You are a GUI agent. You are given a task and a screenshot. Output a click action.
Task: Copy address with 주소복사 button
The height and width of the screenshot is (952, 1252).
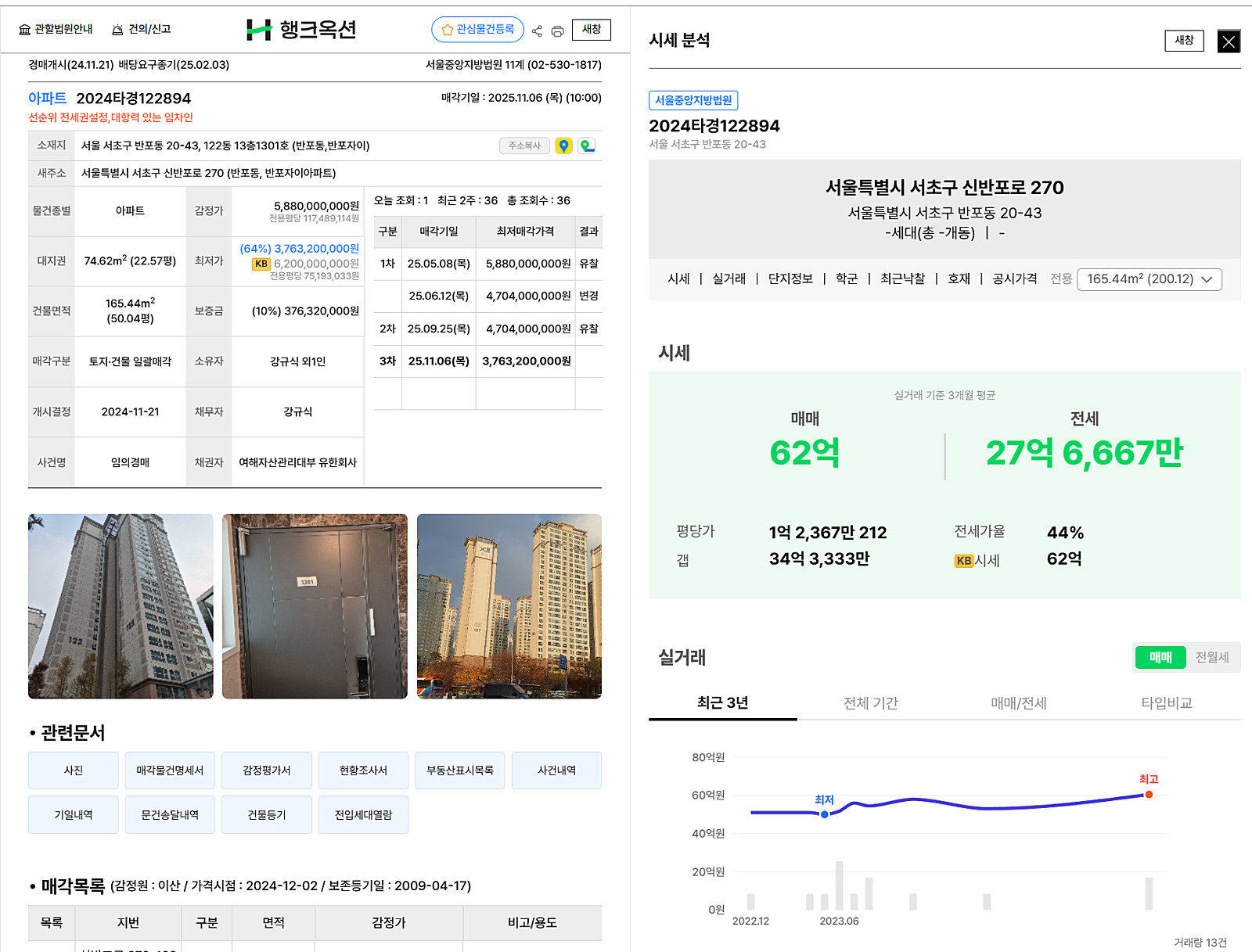(524, 145)
